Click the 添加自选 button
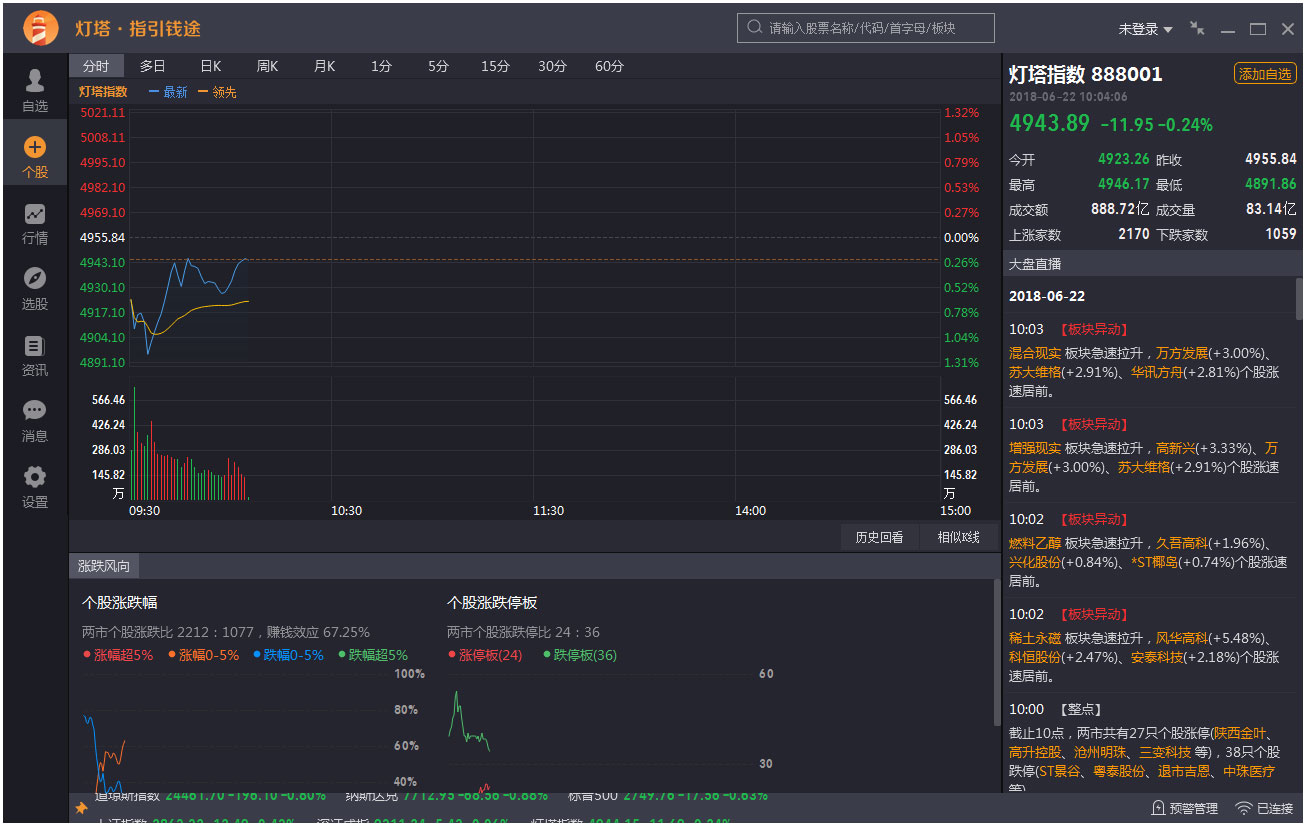Image resolution: width=1307 pixels, height=826 pixels. point(1265,74)
